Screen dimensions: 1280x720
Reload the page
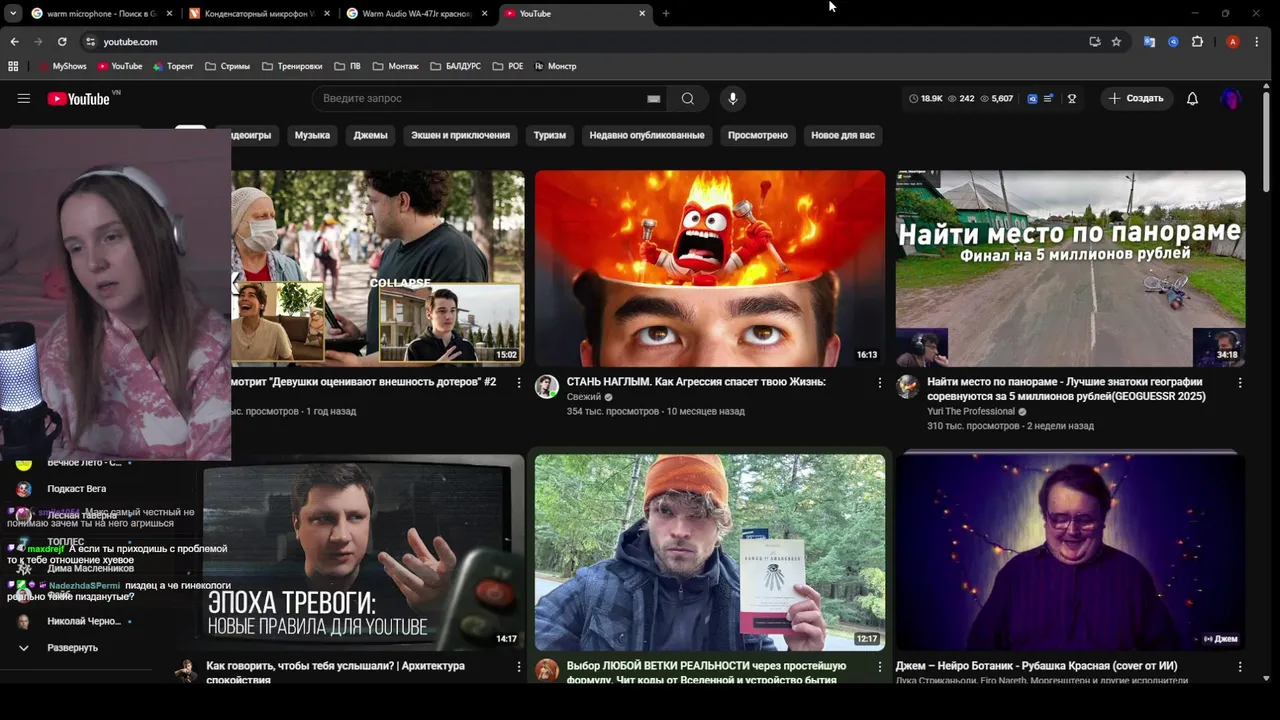[62, 42]
